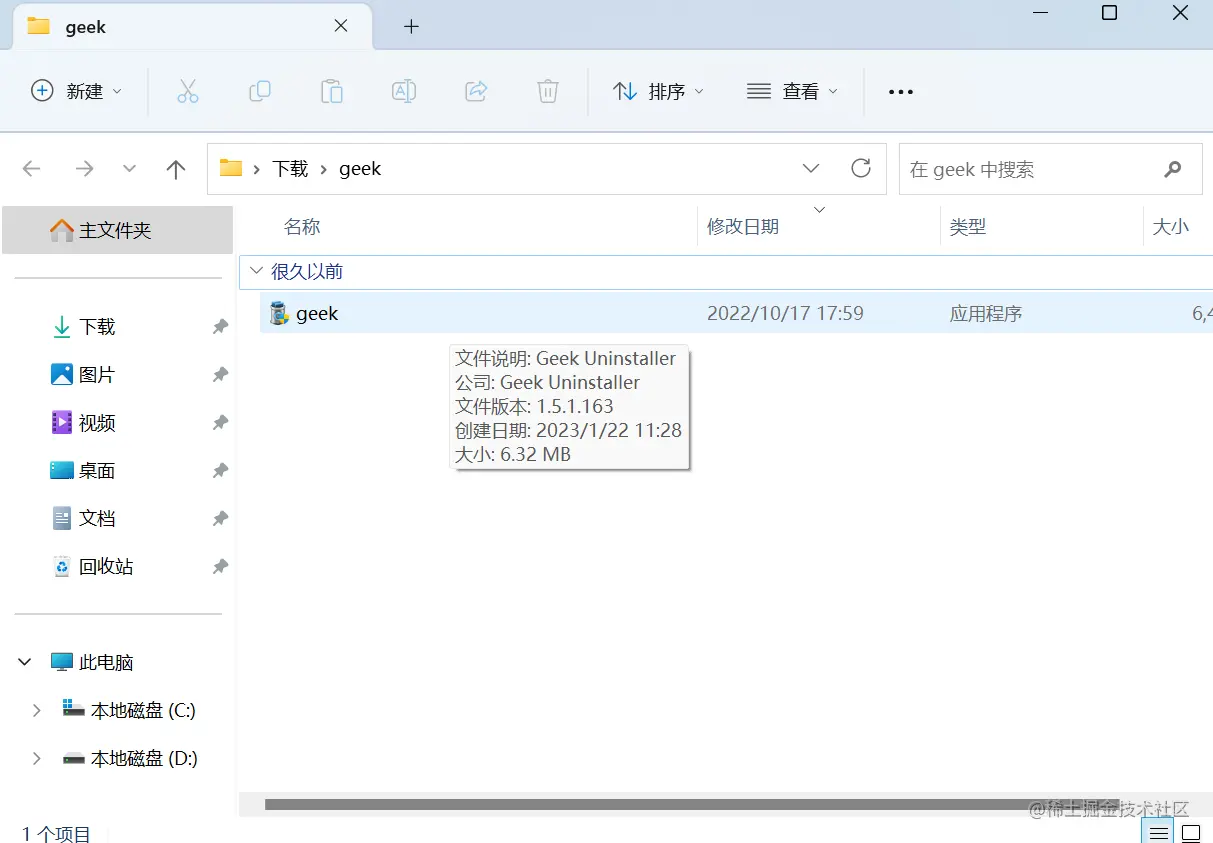Expand 本地磁盘 (C:) tree node

coord(37,710)
